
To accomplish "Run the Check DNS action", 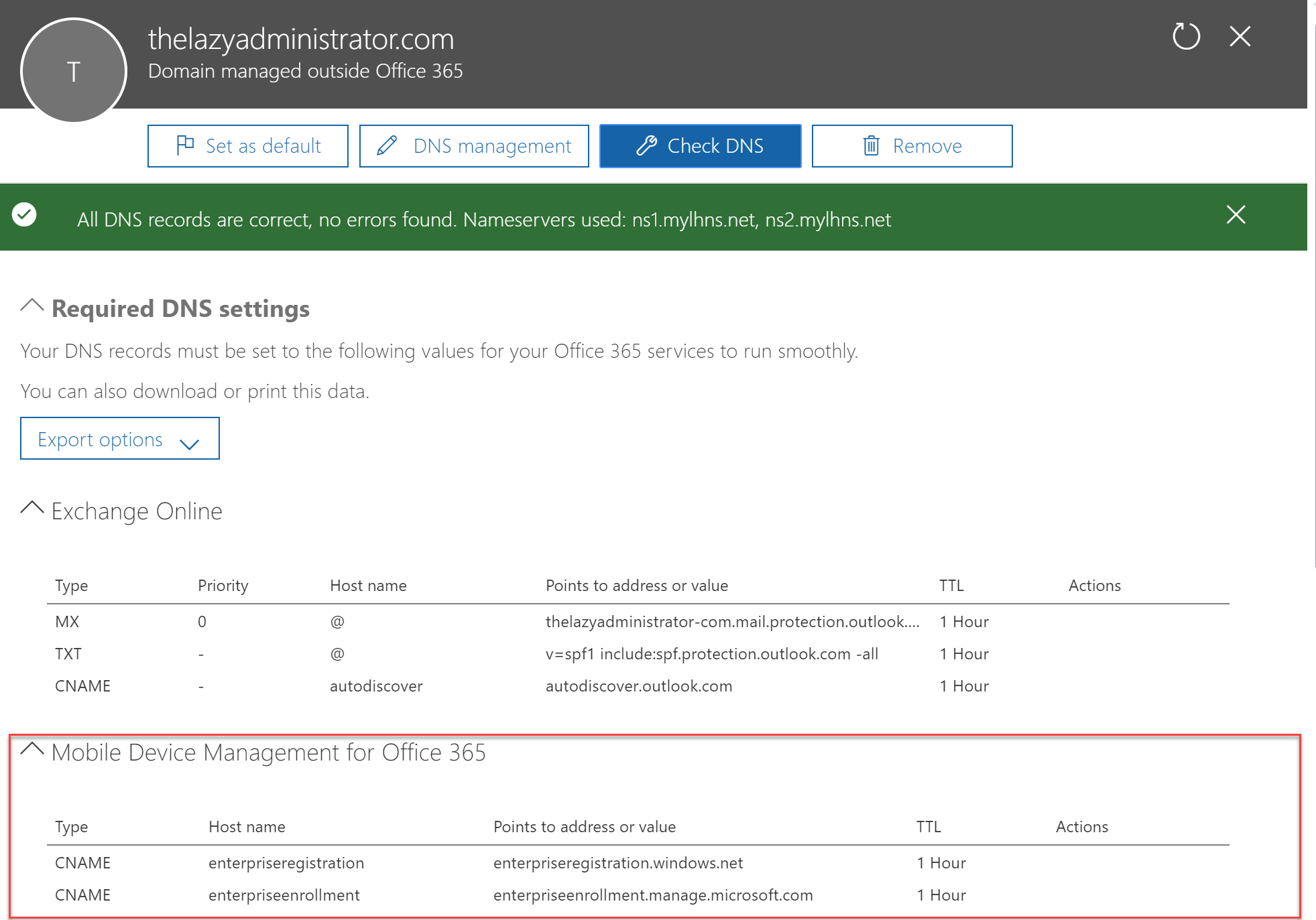I will tap(701, 146).
